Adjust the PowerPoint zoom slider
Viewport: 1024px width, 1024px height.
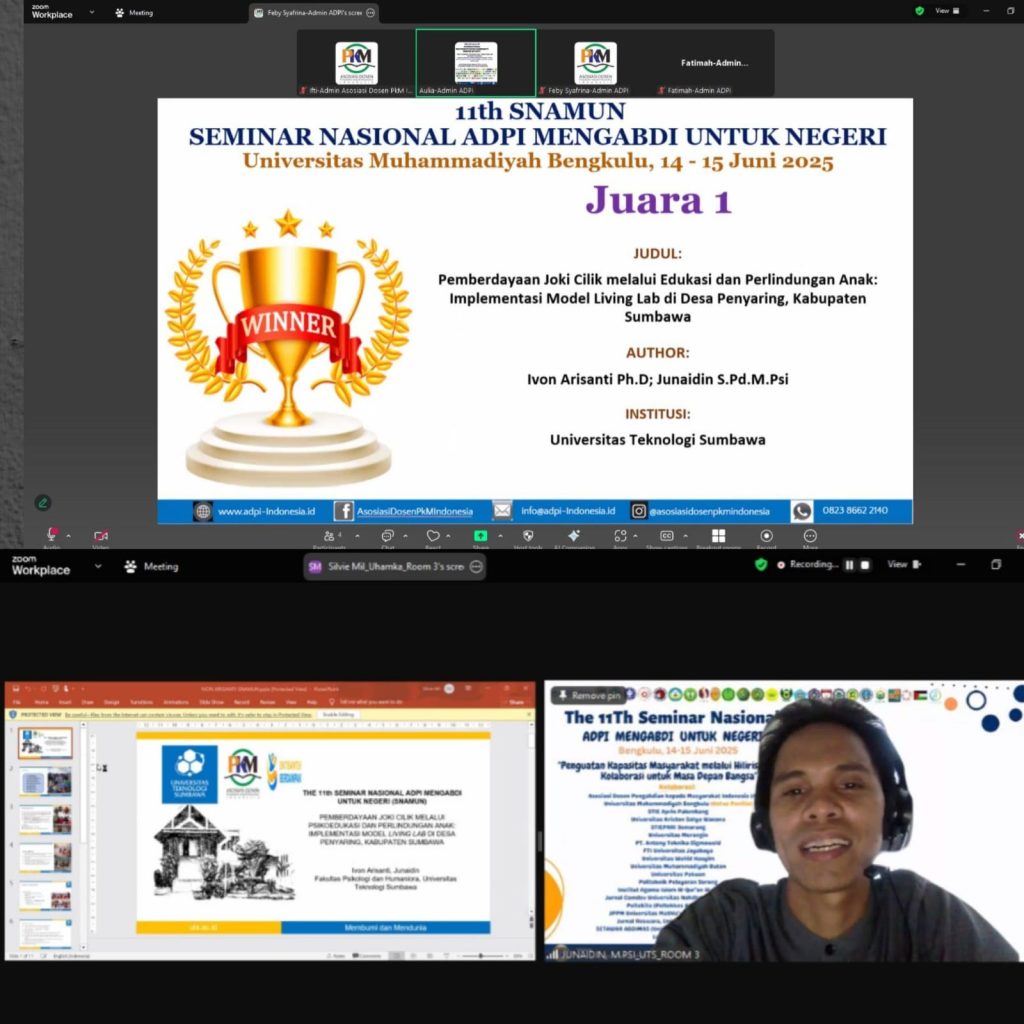pos(481,955)
